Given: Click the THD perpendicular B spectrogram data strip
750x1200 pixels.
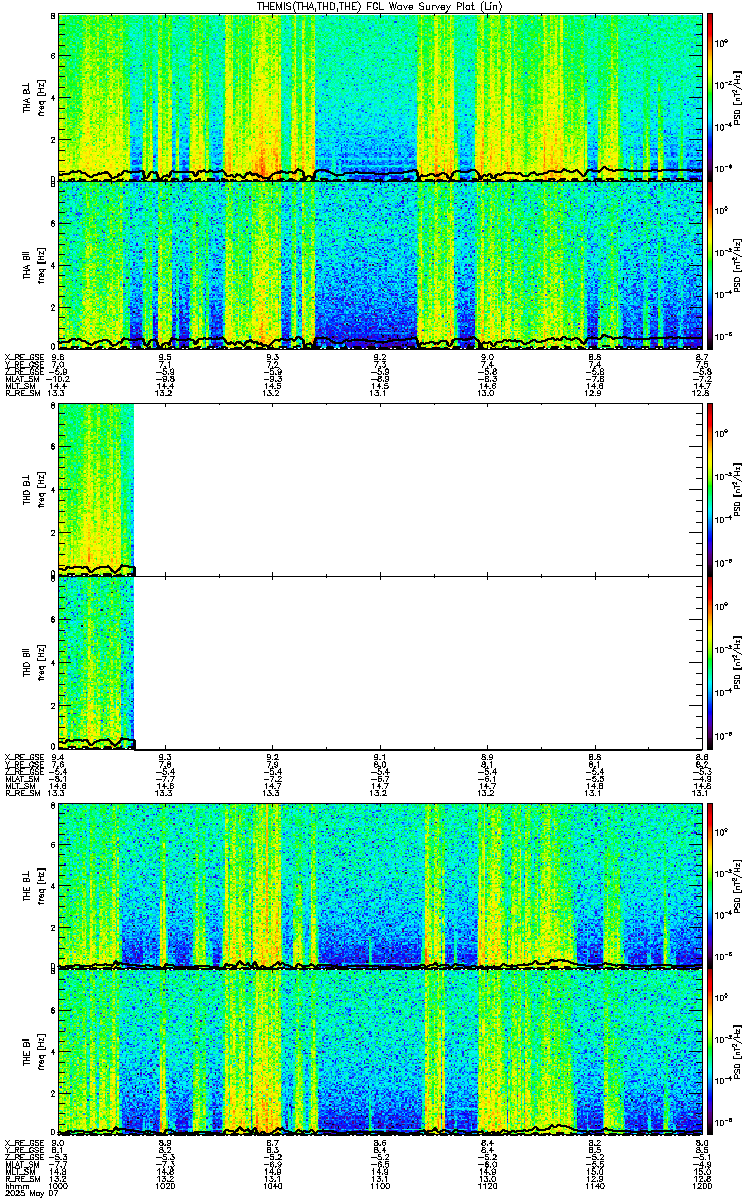Looking at the screenshot, I should tap(96, 490).
